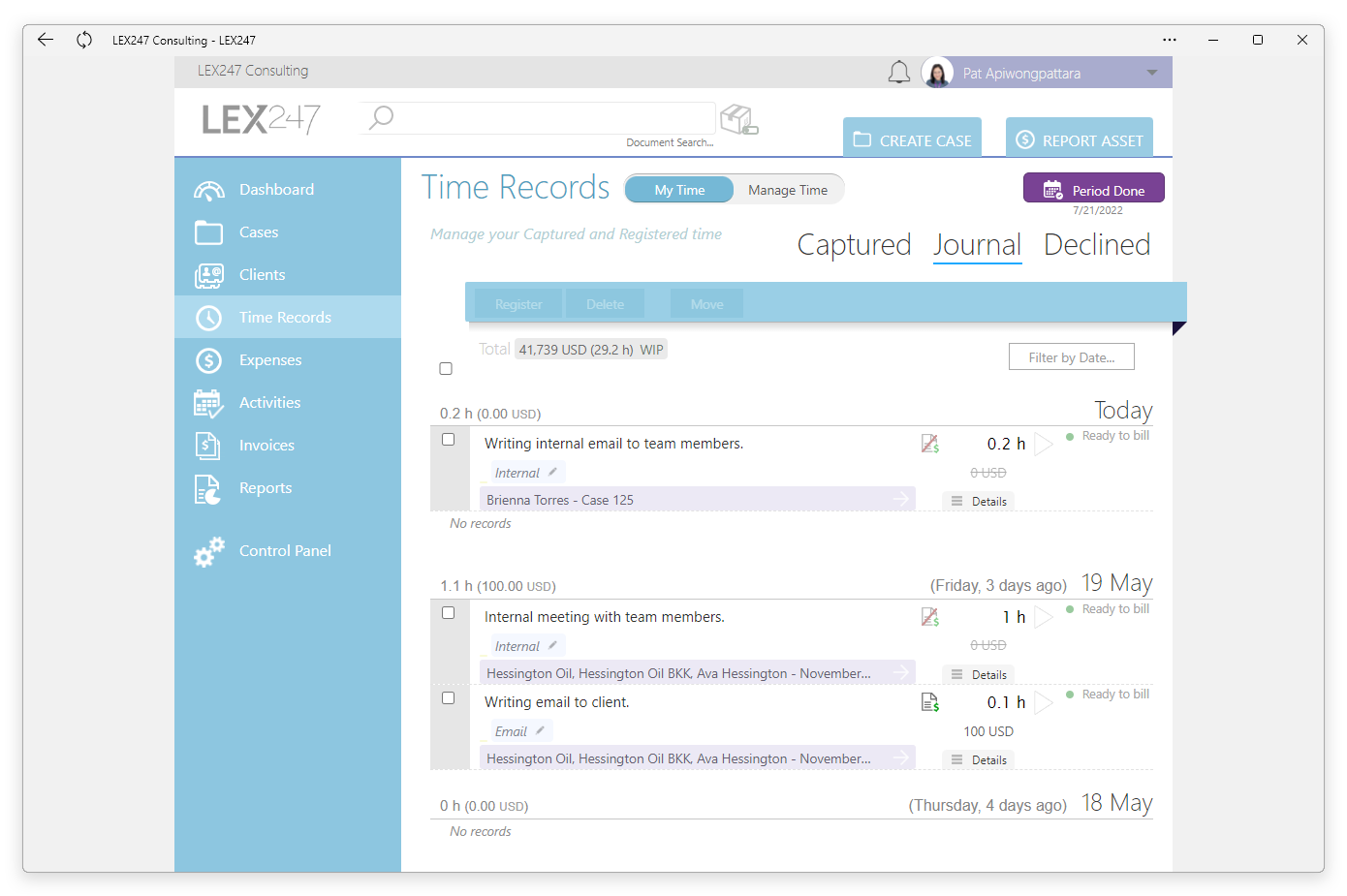
Task: Switch to the Manage Time toggle
Action: click(x=788, y=190)
